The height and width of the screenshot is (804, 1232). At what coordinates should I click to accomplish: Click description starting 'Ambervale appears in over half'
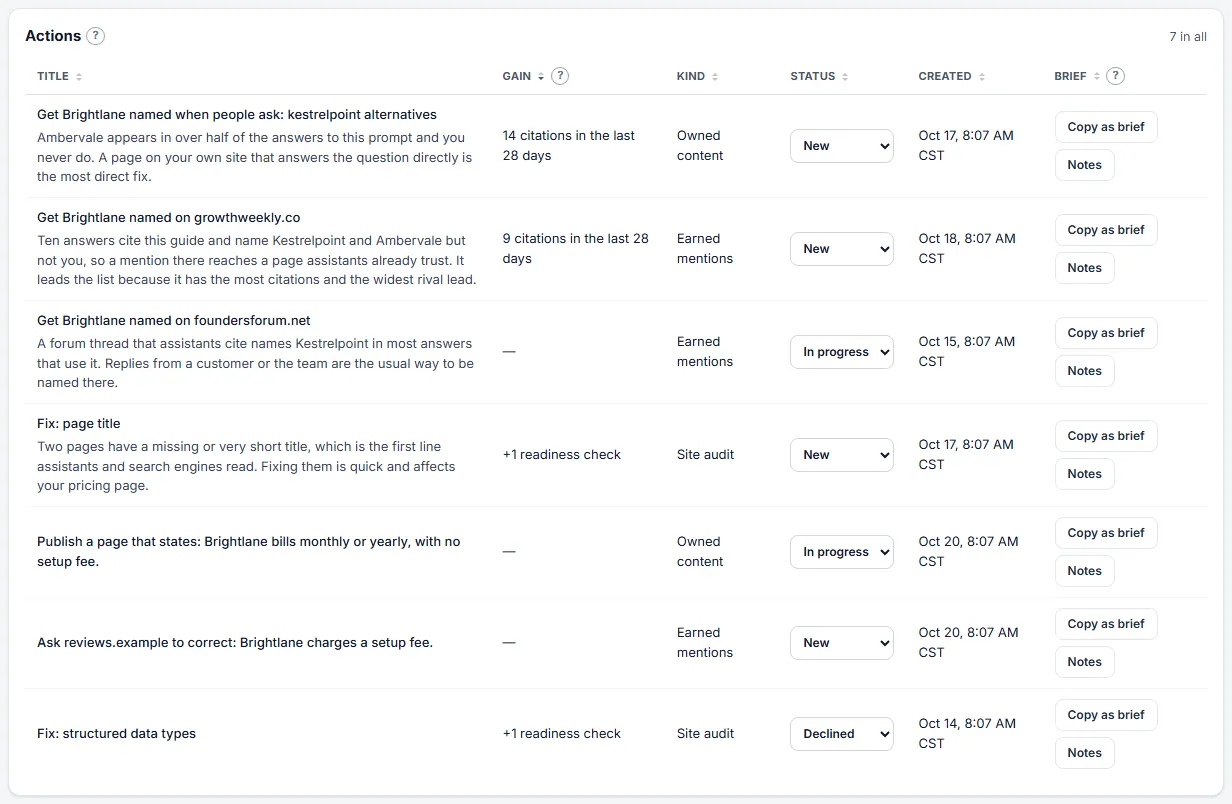(x=255, y=157)
